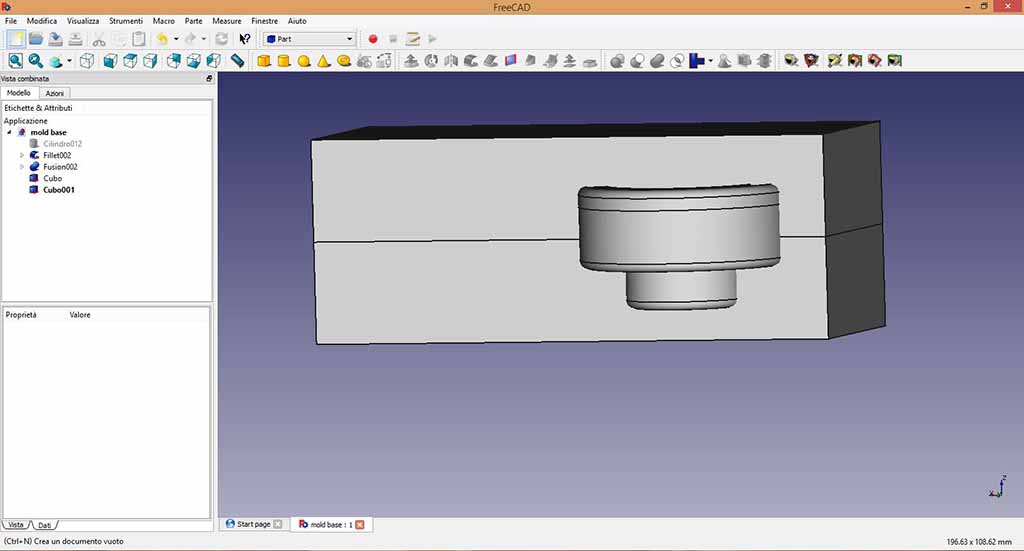Save the document with the Save icon

[56, 39]
